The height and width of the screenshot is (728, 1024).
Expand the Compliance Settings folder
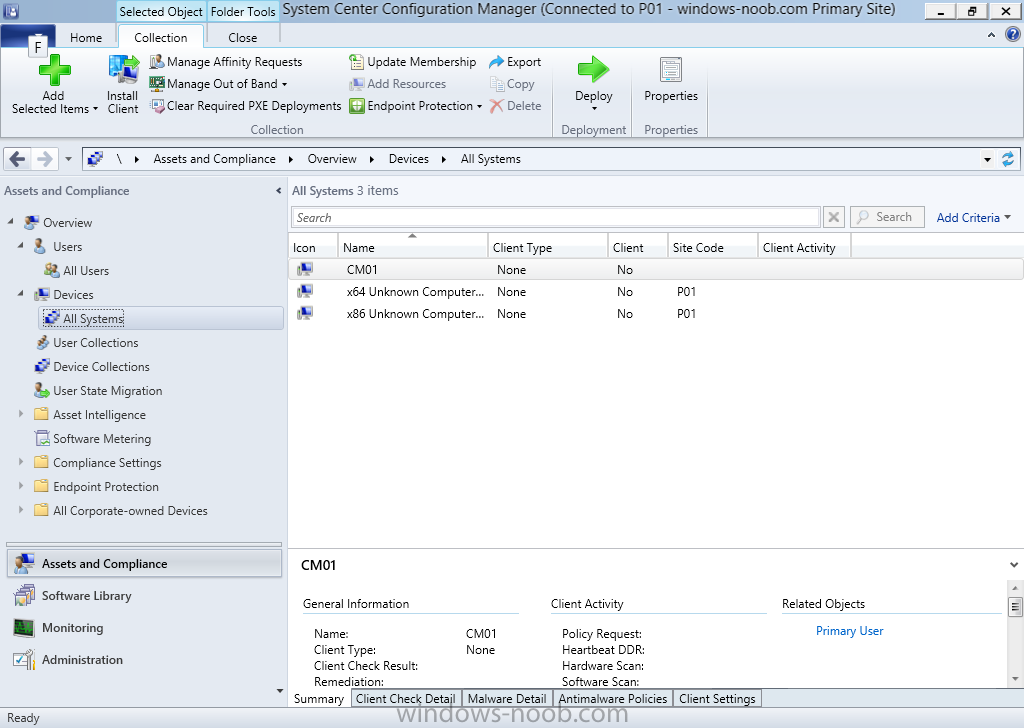coord(20,462)
